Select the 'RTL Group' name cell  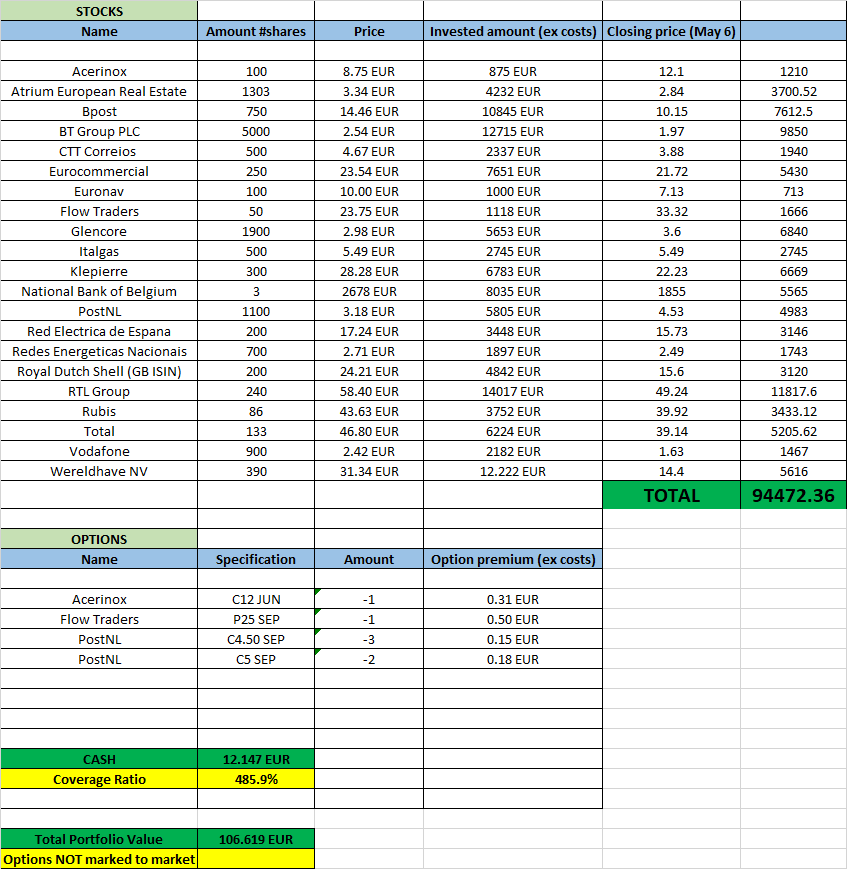pyautogui.click(x=99, y=390)
